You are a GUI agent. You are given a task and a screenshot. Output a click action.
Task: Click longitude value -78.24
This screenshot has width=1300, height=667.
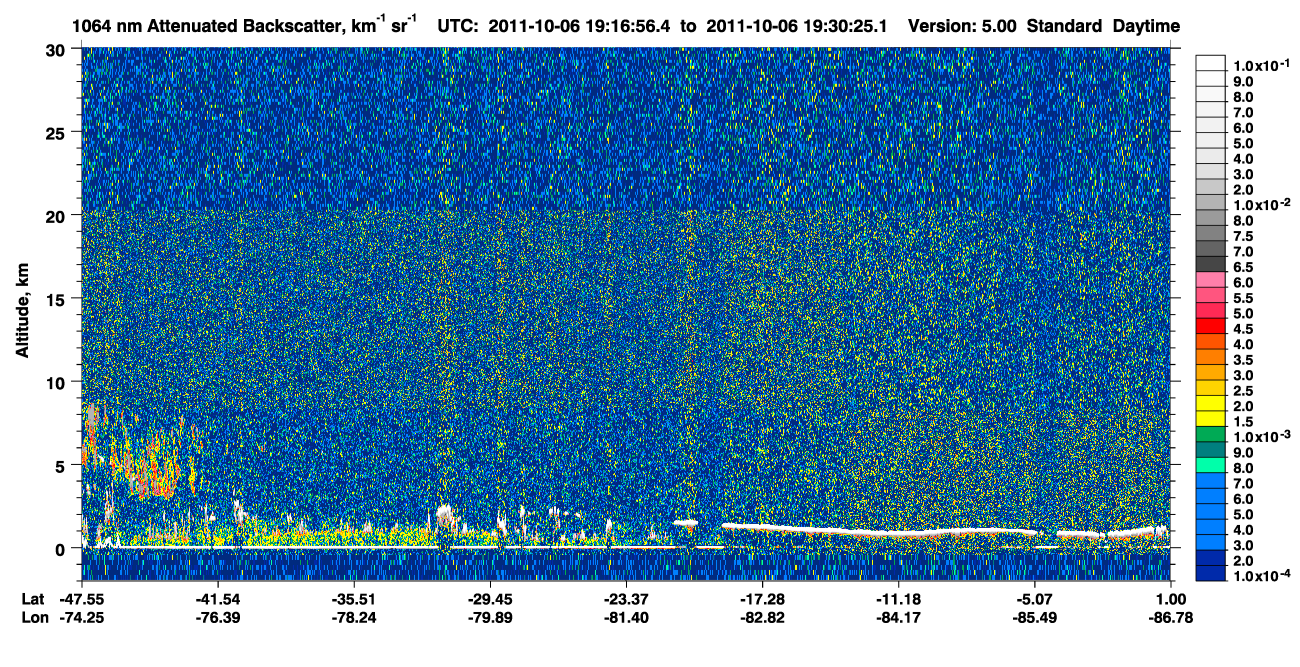coord(354,617)
